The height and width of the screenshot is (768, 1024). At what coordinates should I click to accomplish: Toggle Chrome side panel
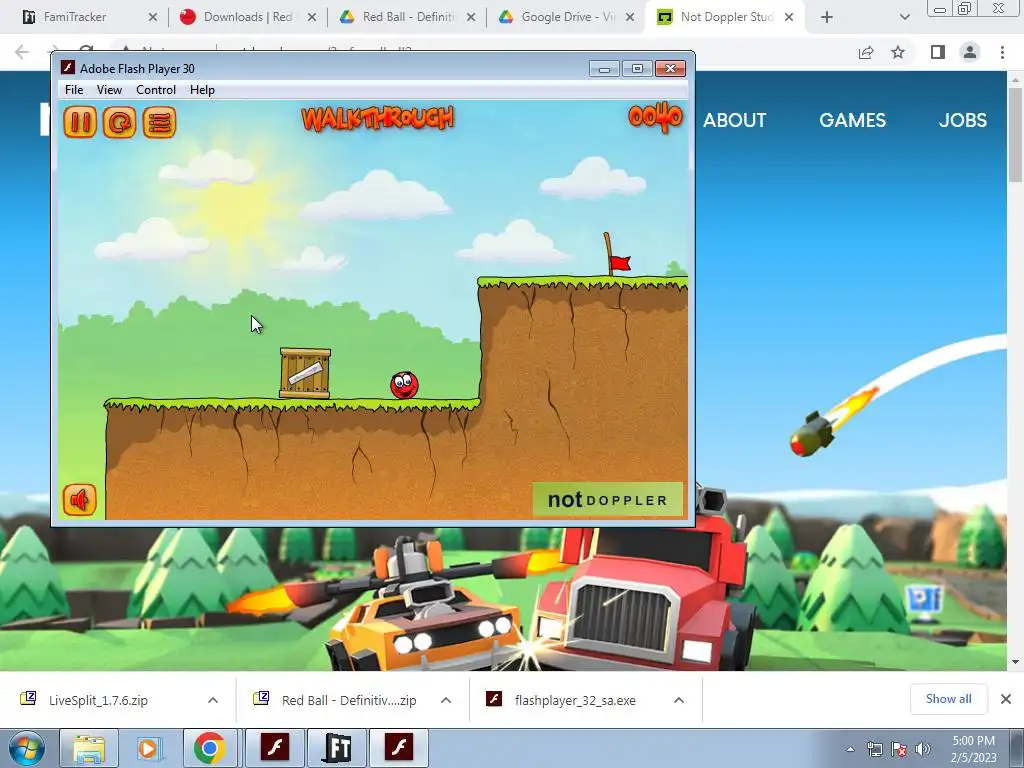tap(938, 52)
